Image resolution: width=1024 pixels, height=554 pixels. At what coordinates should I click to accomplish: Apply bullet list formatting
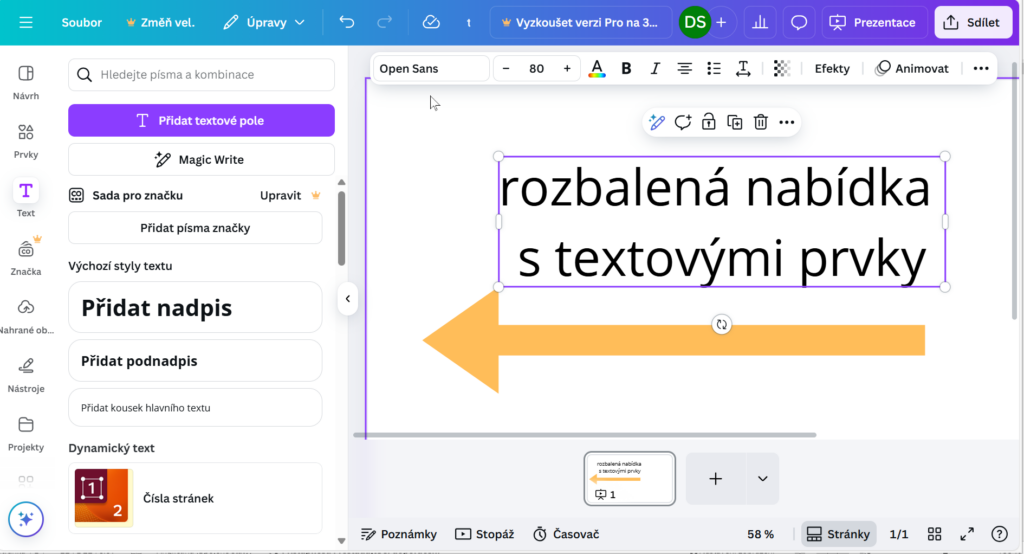(x=713, y=69)
